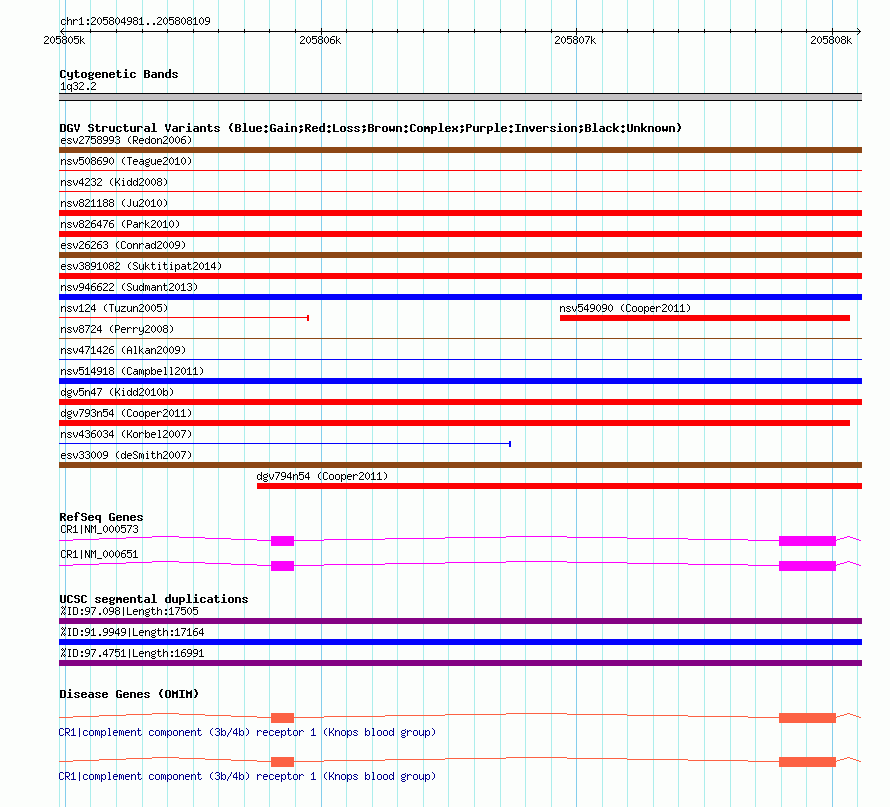
Task: Click the esv3891082 (Suktitipat2014) label
Action: coord(141,266)
